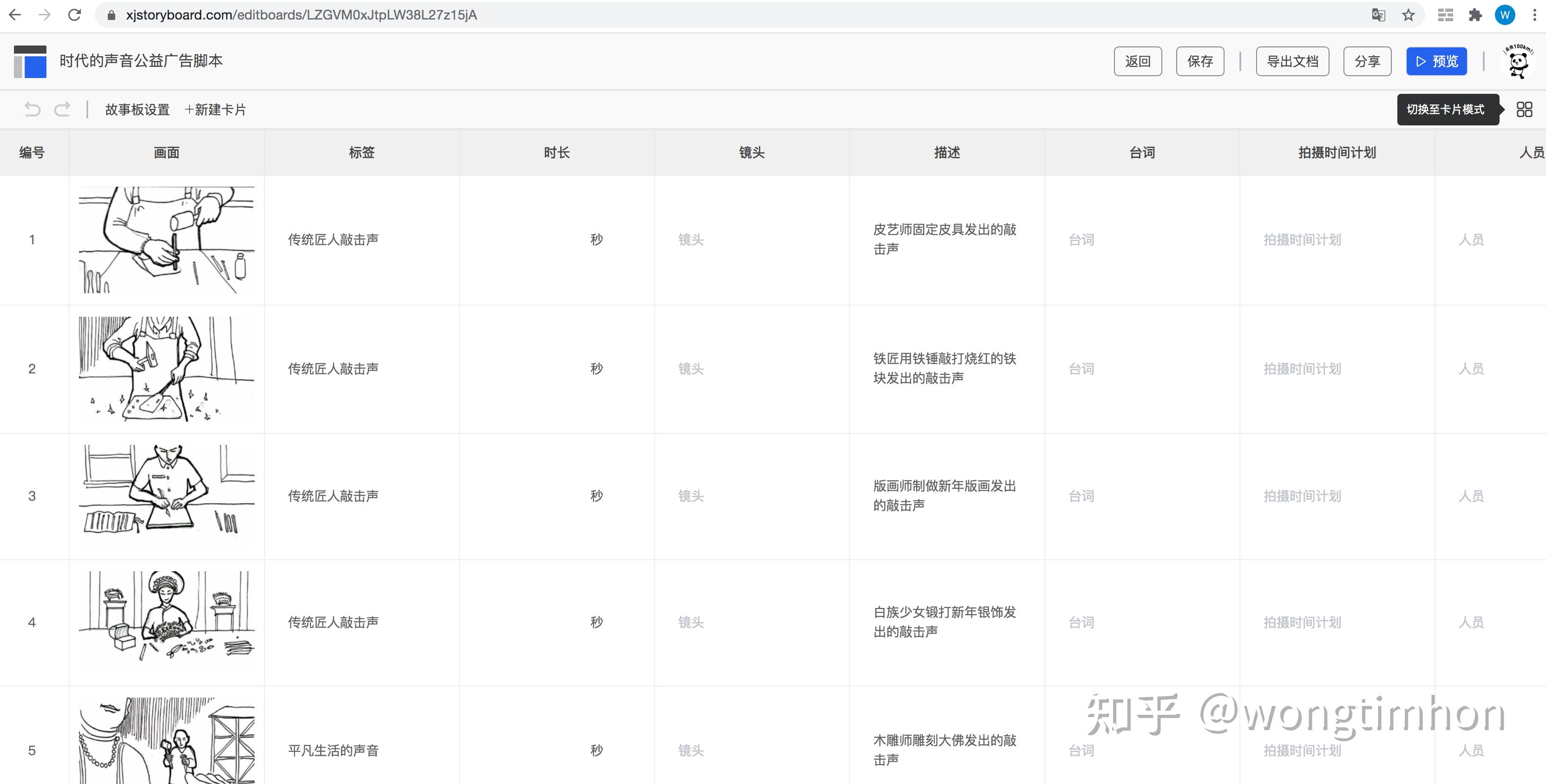Click +新建卡片 to add card
Screen dimensions: 1546x784
(216, 110)
